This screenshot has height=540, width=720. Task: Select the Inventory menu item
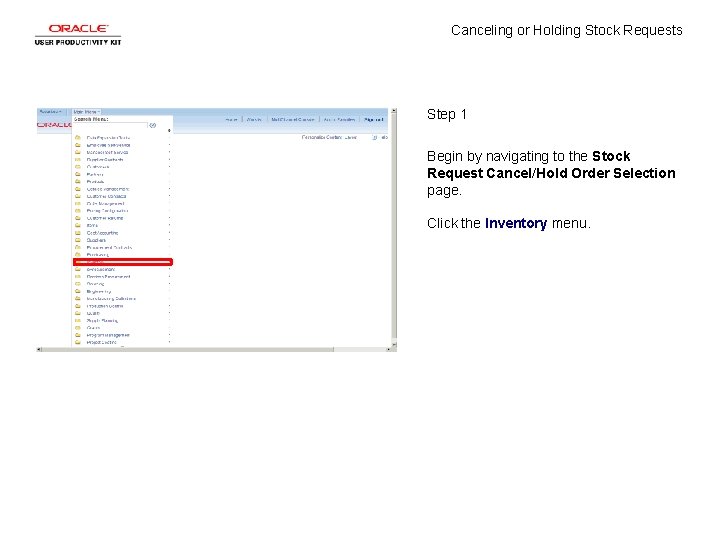click(x=123, y=262)
